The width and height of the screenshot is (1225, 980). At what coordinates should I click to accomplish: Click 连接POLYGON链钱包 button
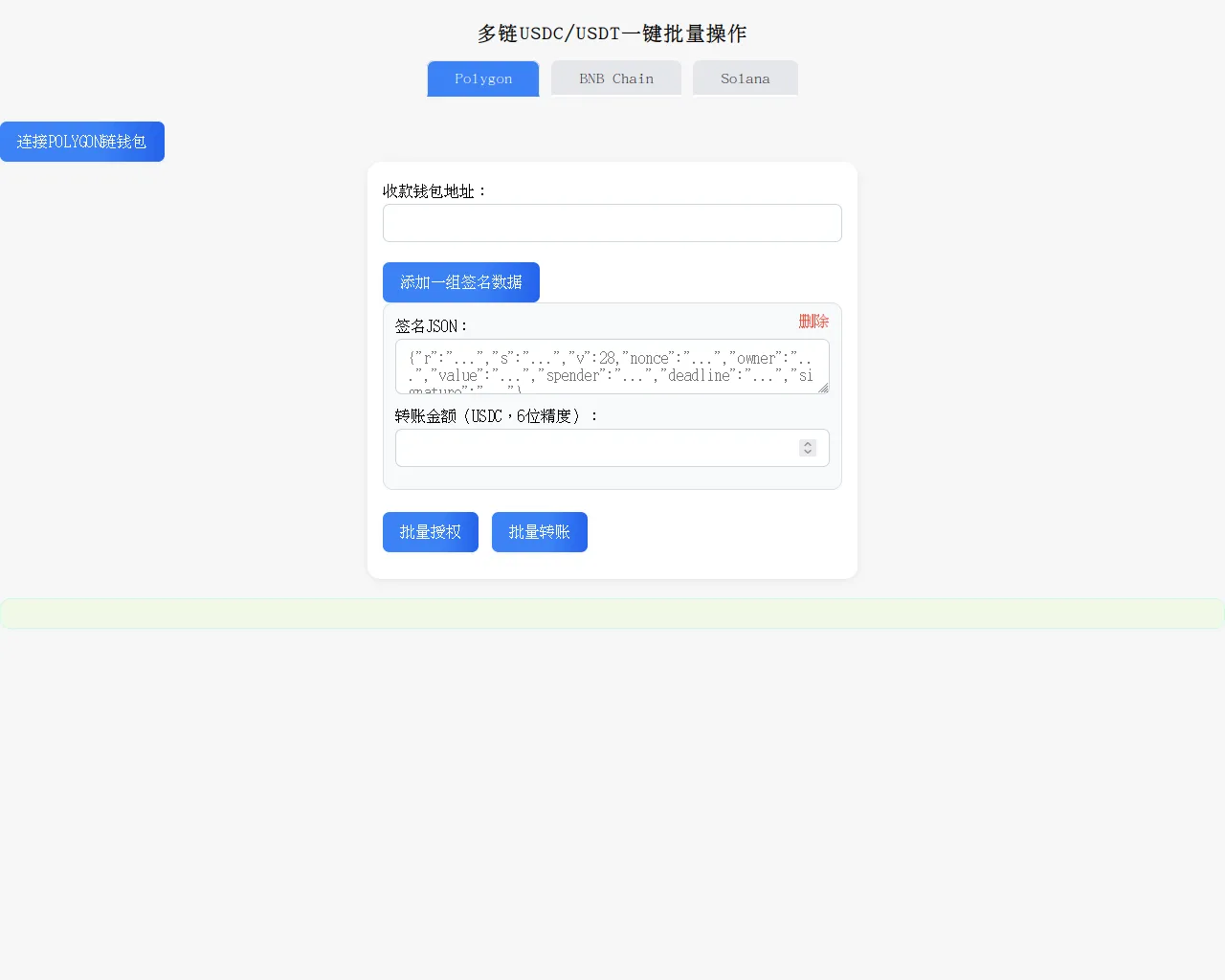[x=82, y=142]
